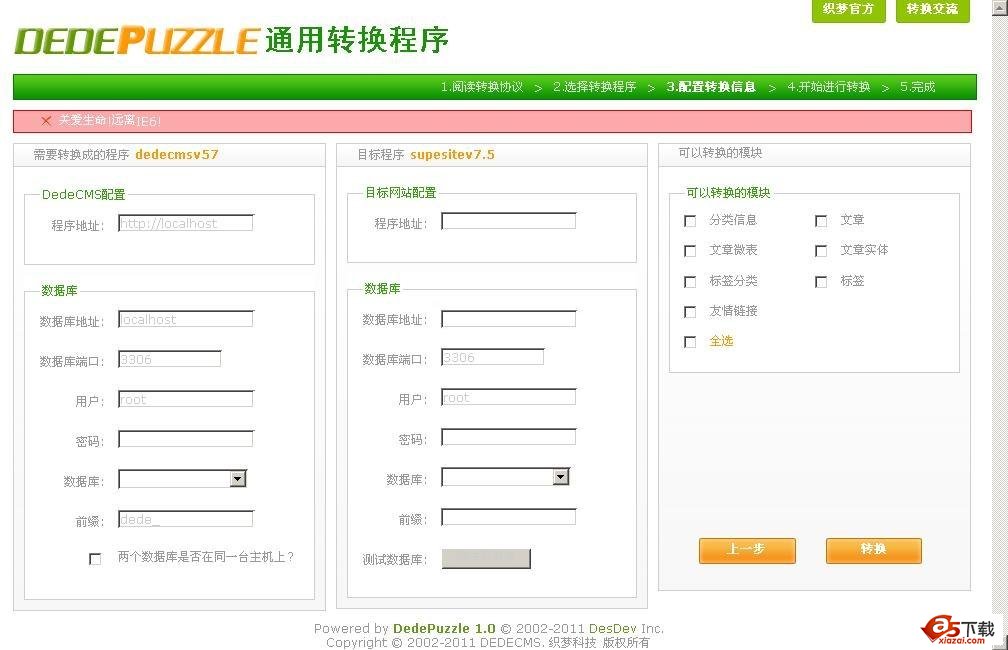
Task: Focus the 目标网站配置 程序地址 field
Action: tap(508, 221)
